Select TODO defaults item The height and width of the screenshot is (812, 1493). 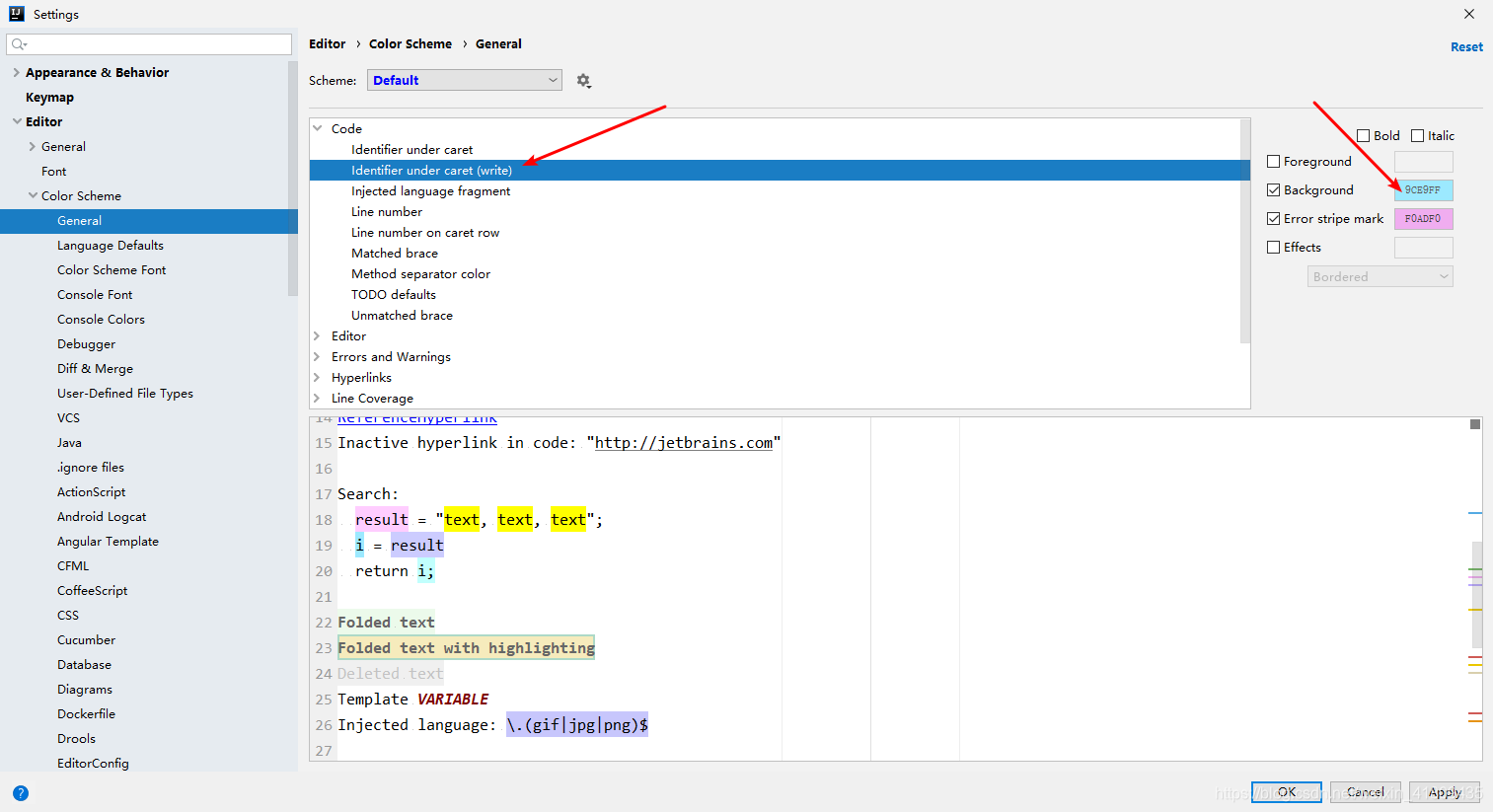(x=394, y=295)
